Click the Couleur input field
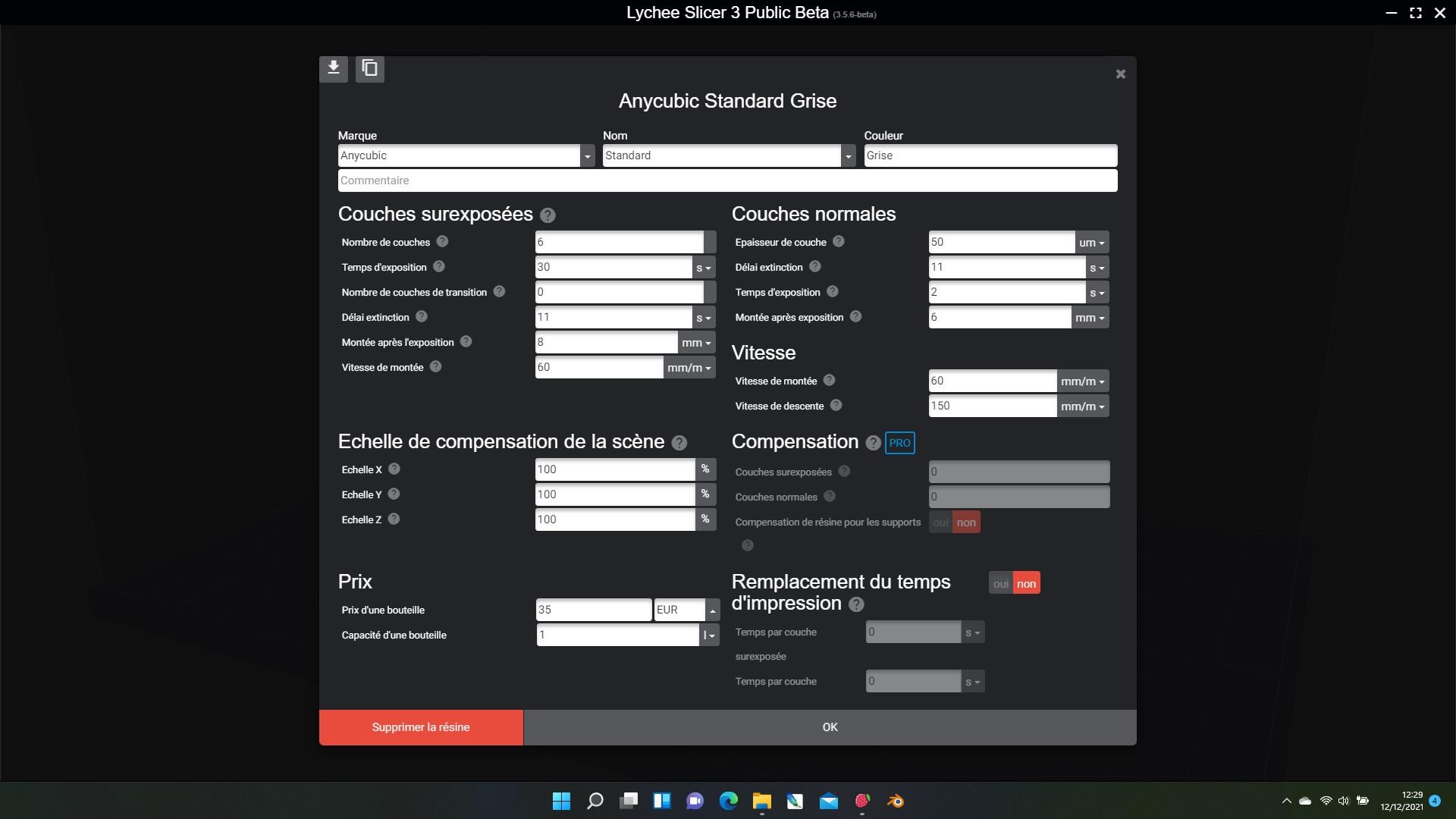This screenshot has height=819, width=1456. click(x=990, y=155)
